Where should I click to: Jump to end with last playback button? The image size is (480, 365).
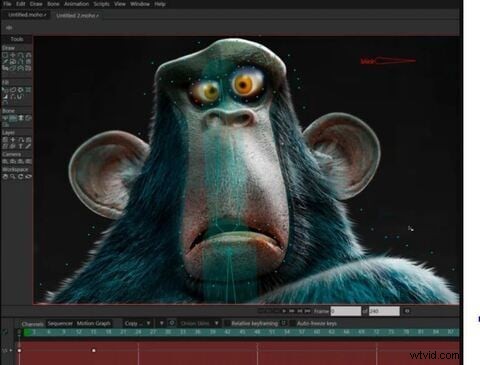308,311
